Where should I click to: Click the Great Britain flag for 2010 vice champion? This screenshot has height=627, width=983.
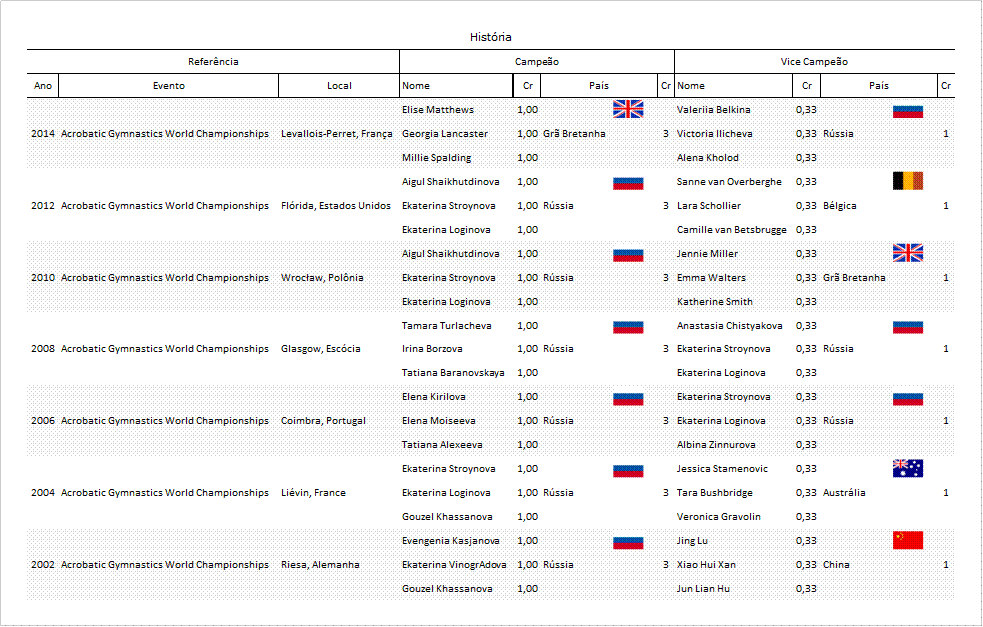[908, 253]
